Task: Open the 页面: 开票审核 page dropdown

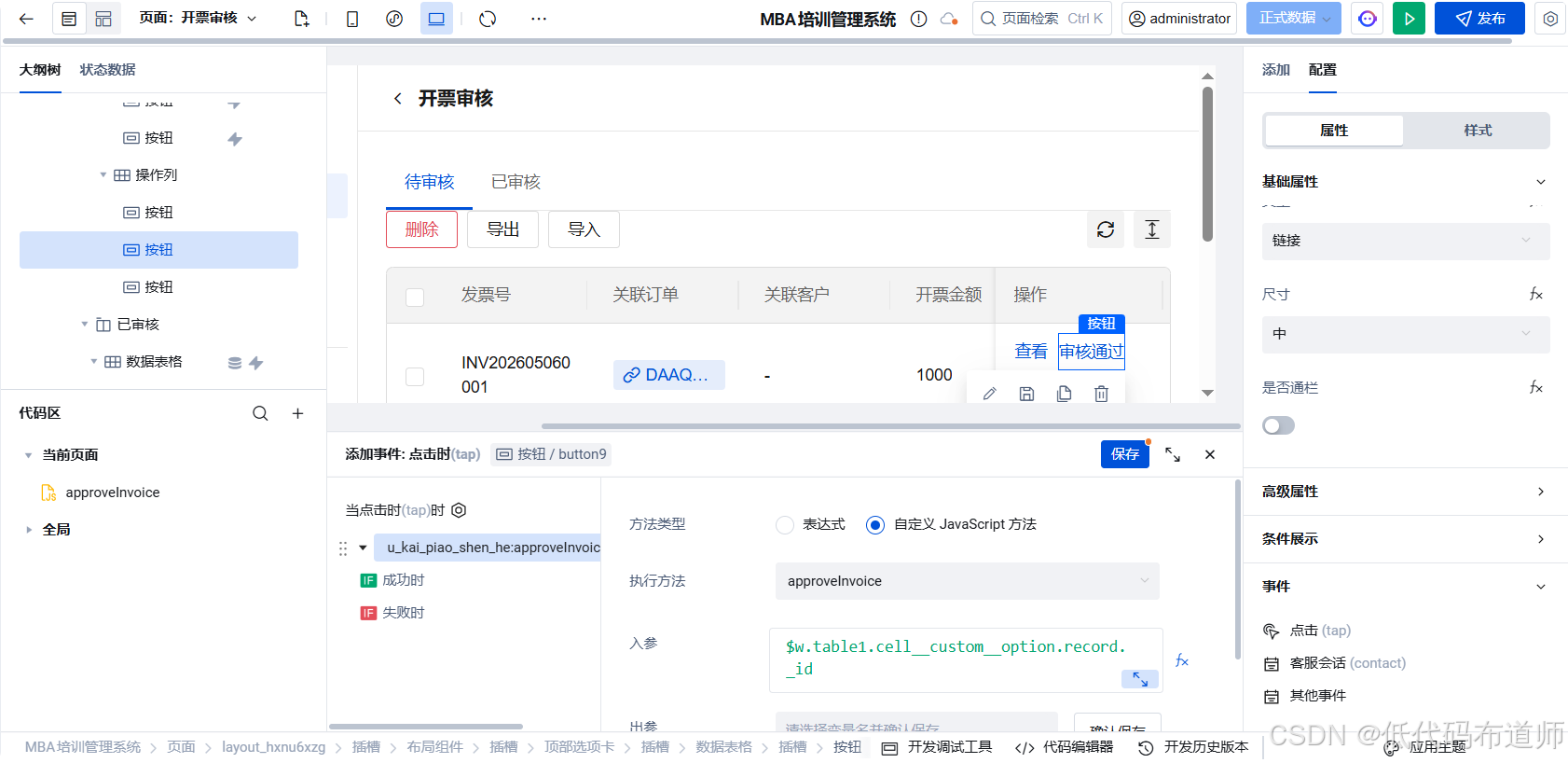Action: pyautogui.click(x=198, y=19)
